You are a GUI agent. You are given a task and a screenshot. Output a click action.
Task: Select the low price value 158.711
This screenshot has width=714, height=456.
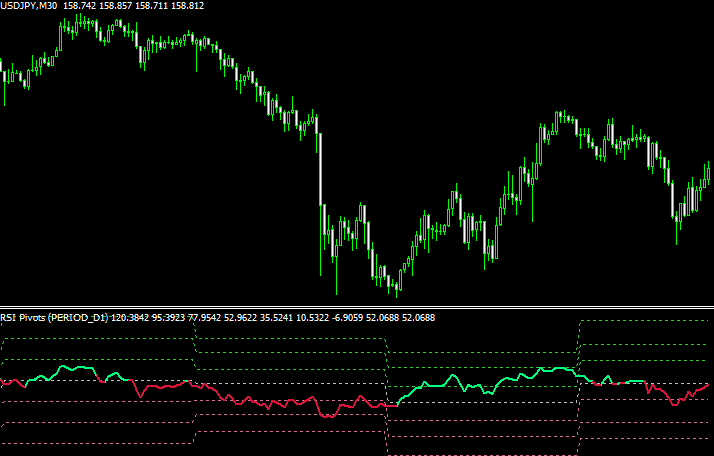pyautogui.click(x=151, y=6)
